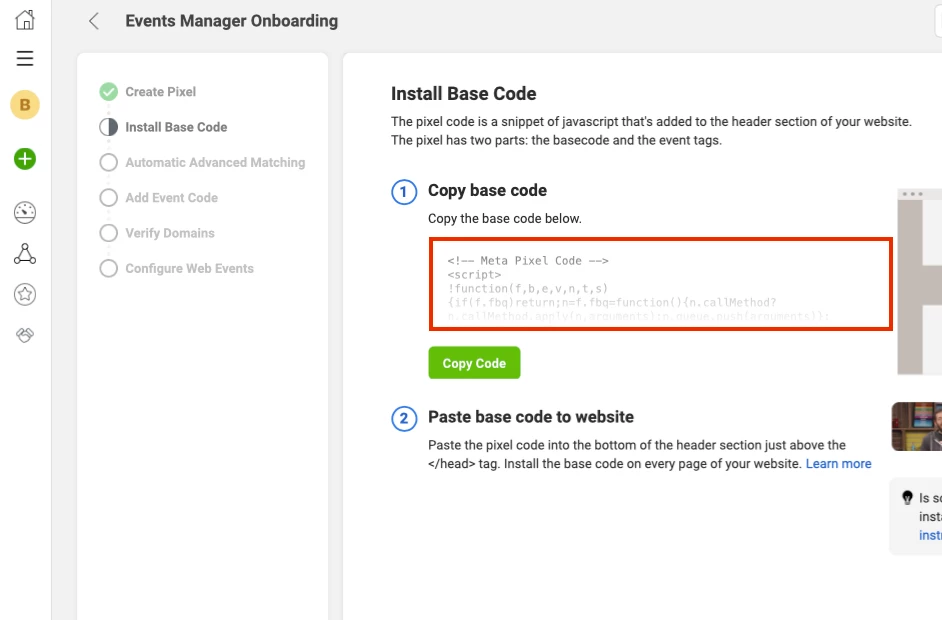Select the Automatic Advanced Matching step circle
Viewport: 942px width, 620px height.
coord(109,162)
